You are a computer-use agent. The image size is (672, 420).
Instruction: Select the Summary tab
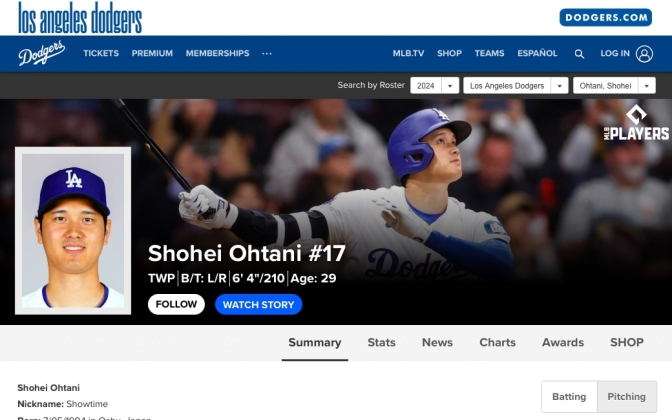click(x=315, y=342)
